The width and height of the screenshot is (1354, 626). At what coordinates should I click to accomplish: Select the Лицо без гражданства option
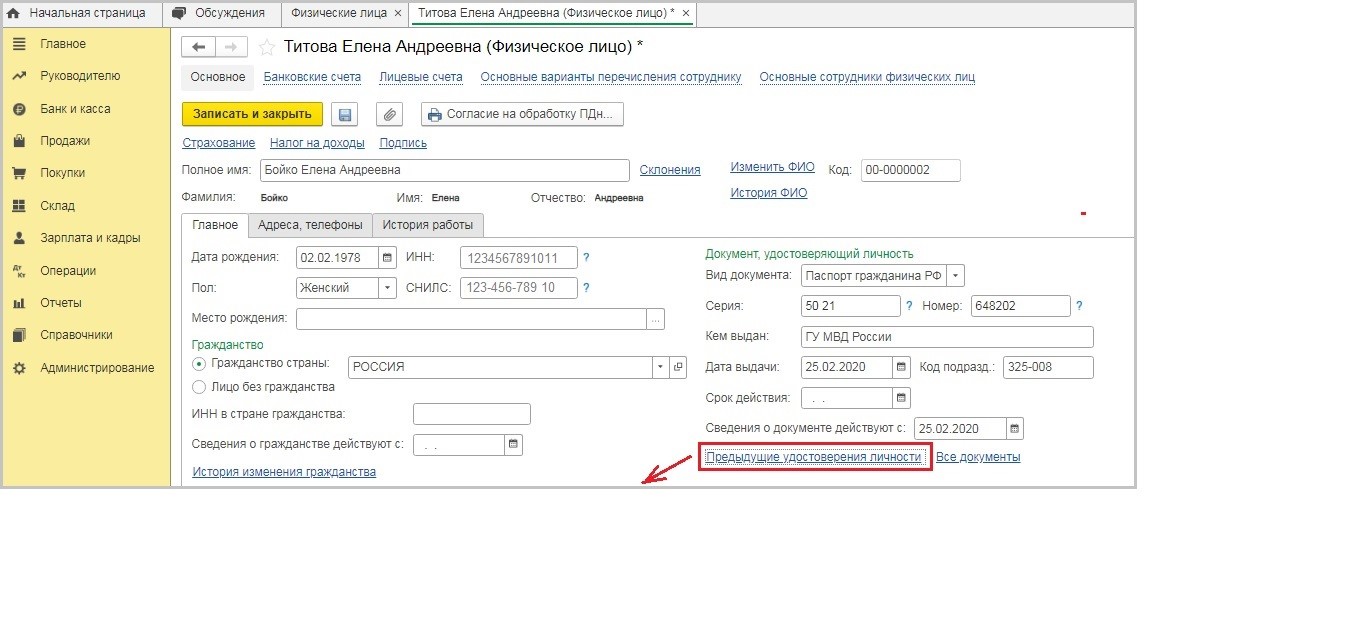pyautogui.click(x=199, y=387)
